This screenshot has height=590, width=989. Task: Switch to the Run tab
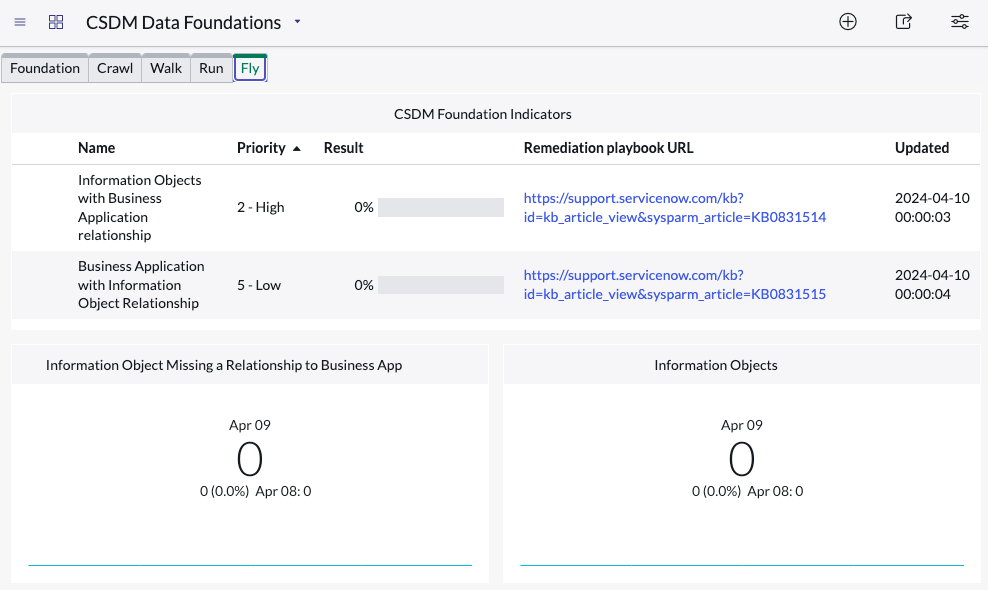coord(211,68)
